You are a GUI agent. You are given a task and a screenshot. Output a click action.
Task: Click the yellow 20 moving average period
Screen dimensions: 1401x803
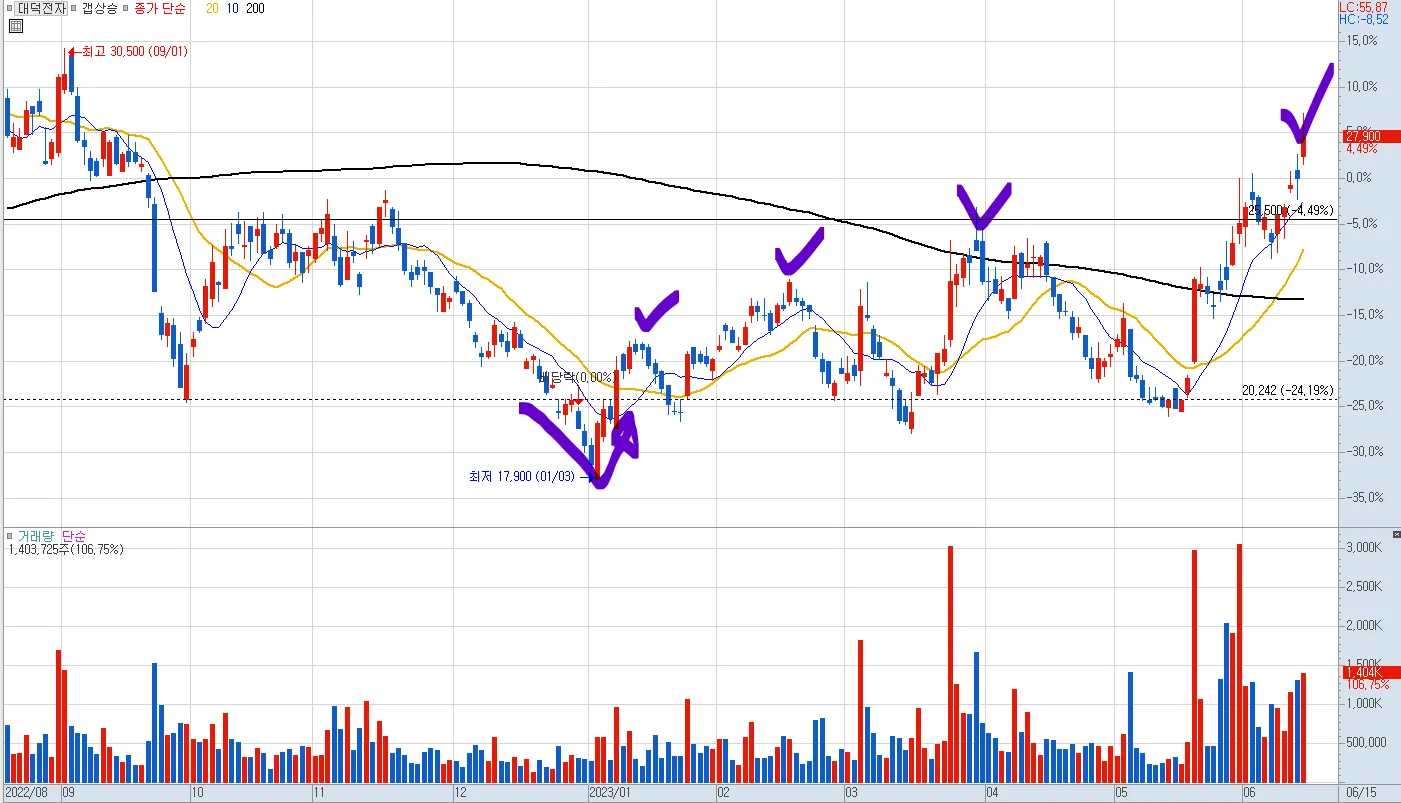point(212,8)
